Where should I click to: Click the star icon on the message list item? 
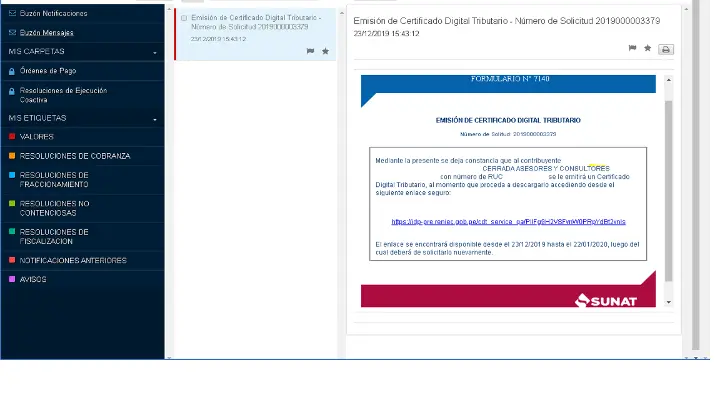(x=325, y=51)
